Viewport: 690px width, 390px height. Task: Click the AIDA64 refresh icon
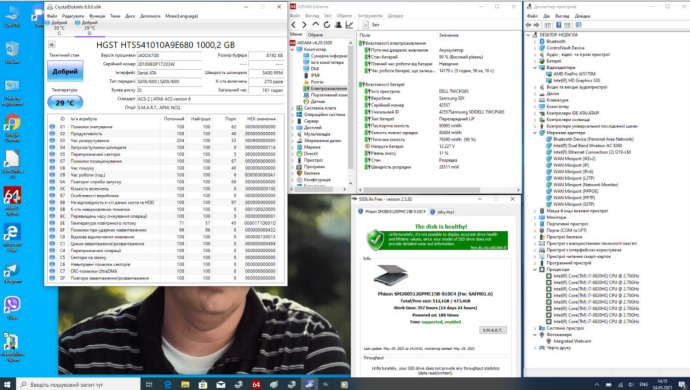point(327,25)
